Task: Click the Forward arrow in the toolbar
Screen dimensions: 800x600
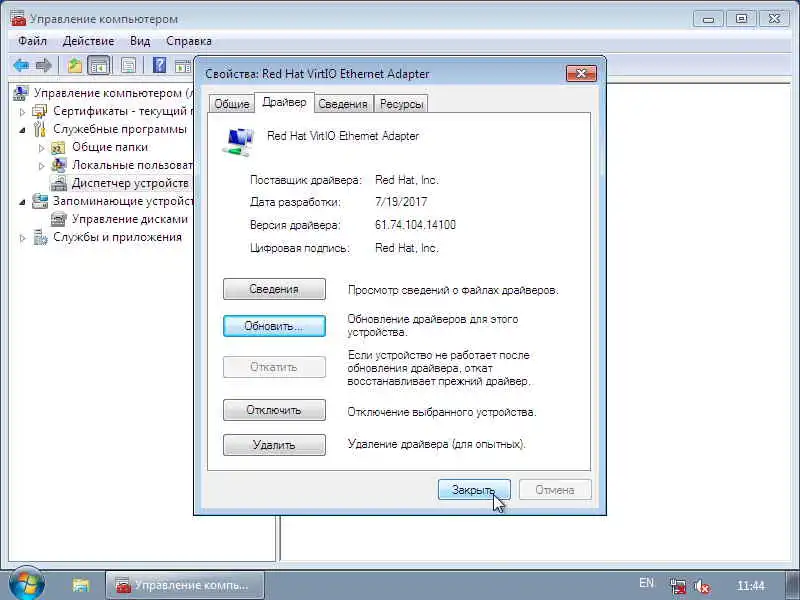Action: 44,65
